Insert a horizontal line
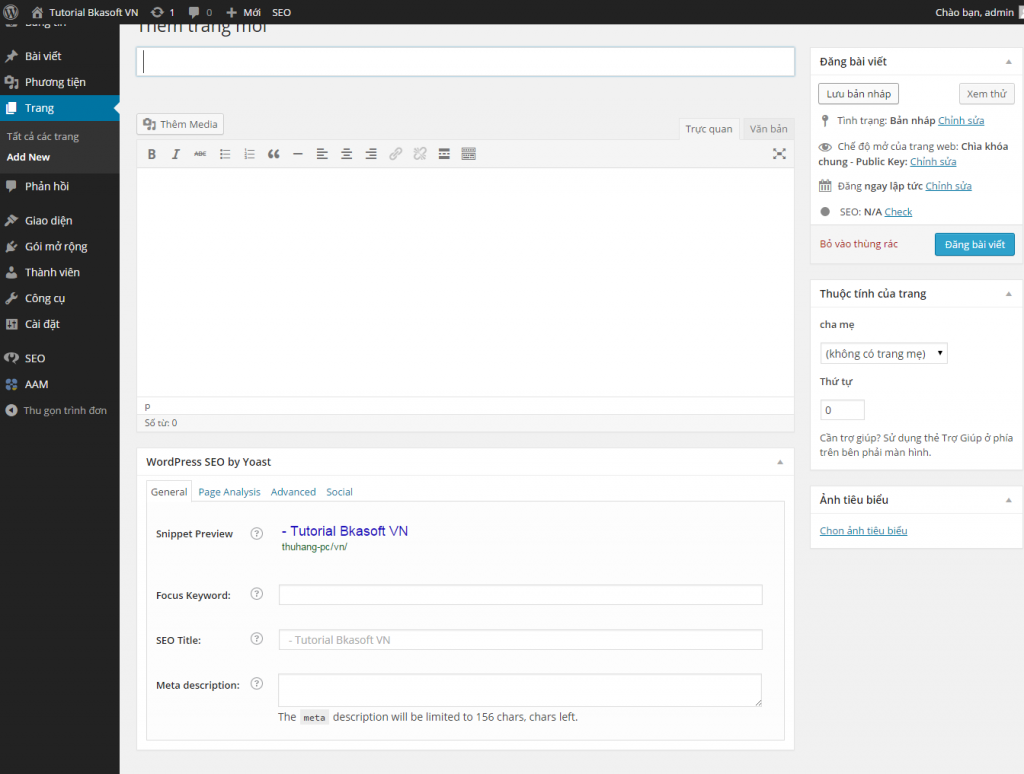The height and width of the screenshot is (774, 1024). pyautogui.click(x=298, y=154)
